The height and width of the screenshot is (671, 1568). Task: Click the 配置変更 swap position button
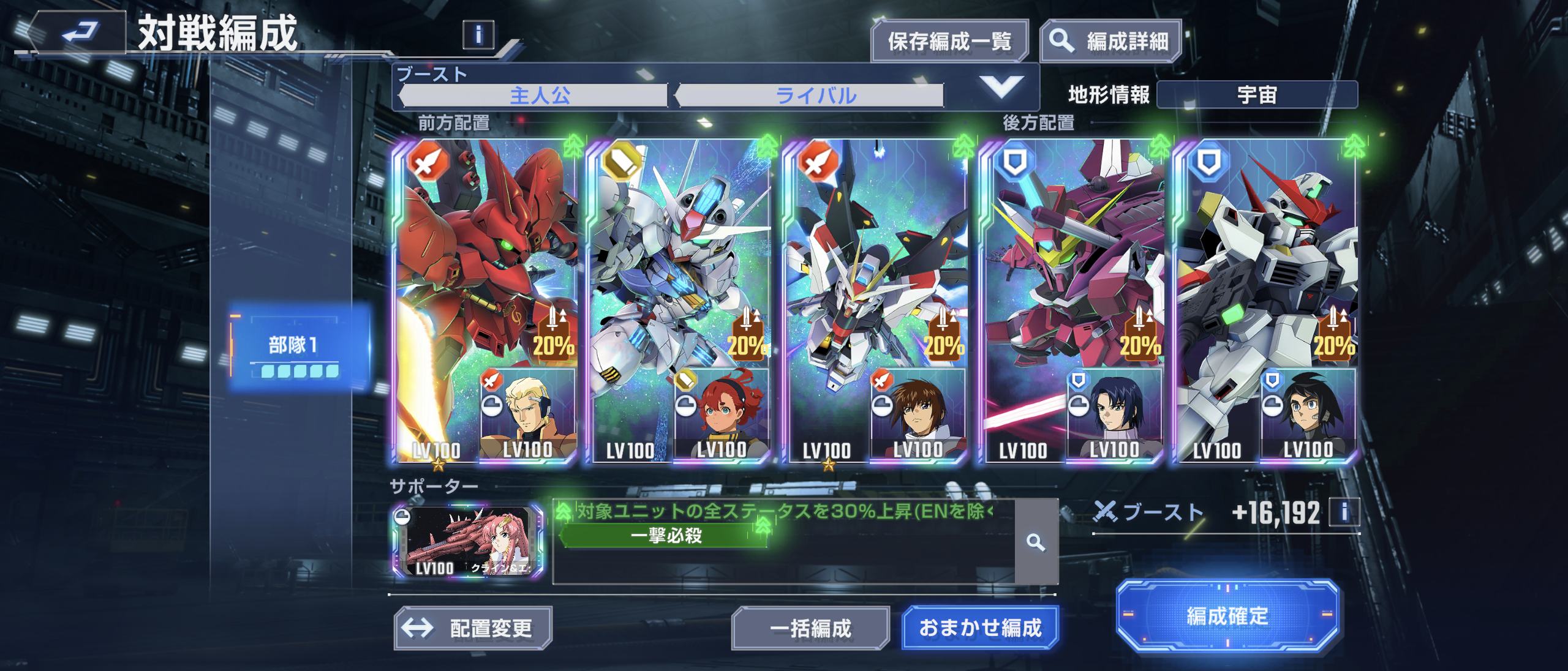[473, 628]
